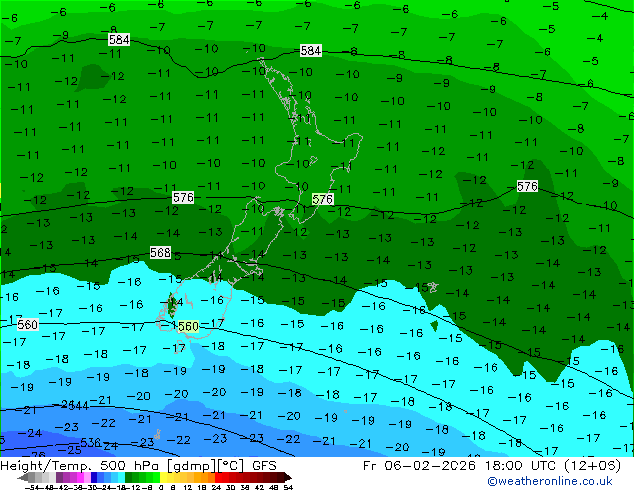The image size is (634, 490).
Task: Click the right arrow end of color scale
Action: point(288,477)
